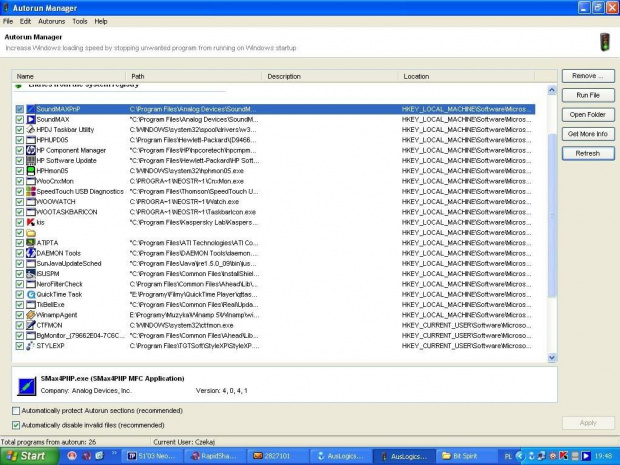Image resolution: width=620 pixels, height=465 pixels.
Task: Expand hidden system tray icons arrow
Action: 520,456
